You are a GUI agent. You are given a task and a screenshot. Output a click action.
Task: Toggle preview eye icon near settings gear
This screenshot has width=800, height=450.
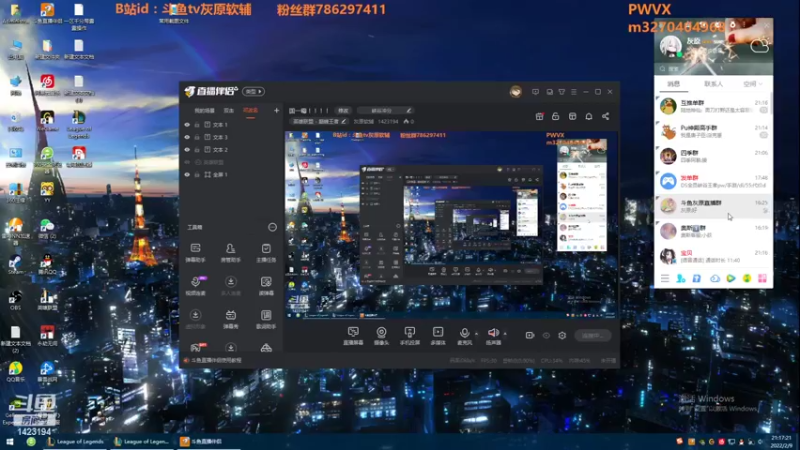[x=546, y=335]
